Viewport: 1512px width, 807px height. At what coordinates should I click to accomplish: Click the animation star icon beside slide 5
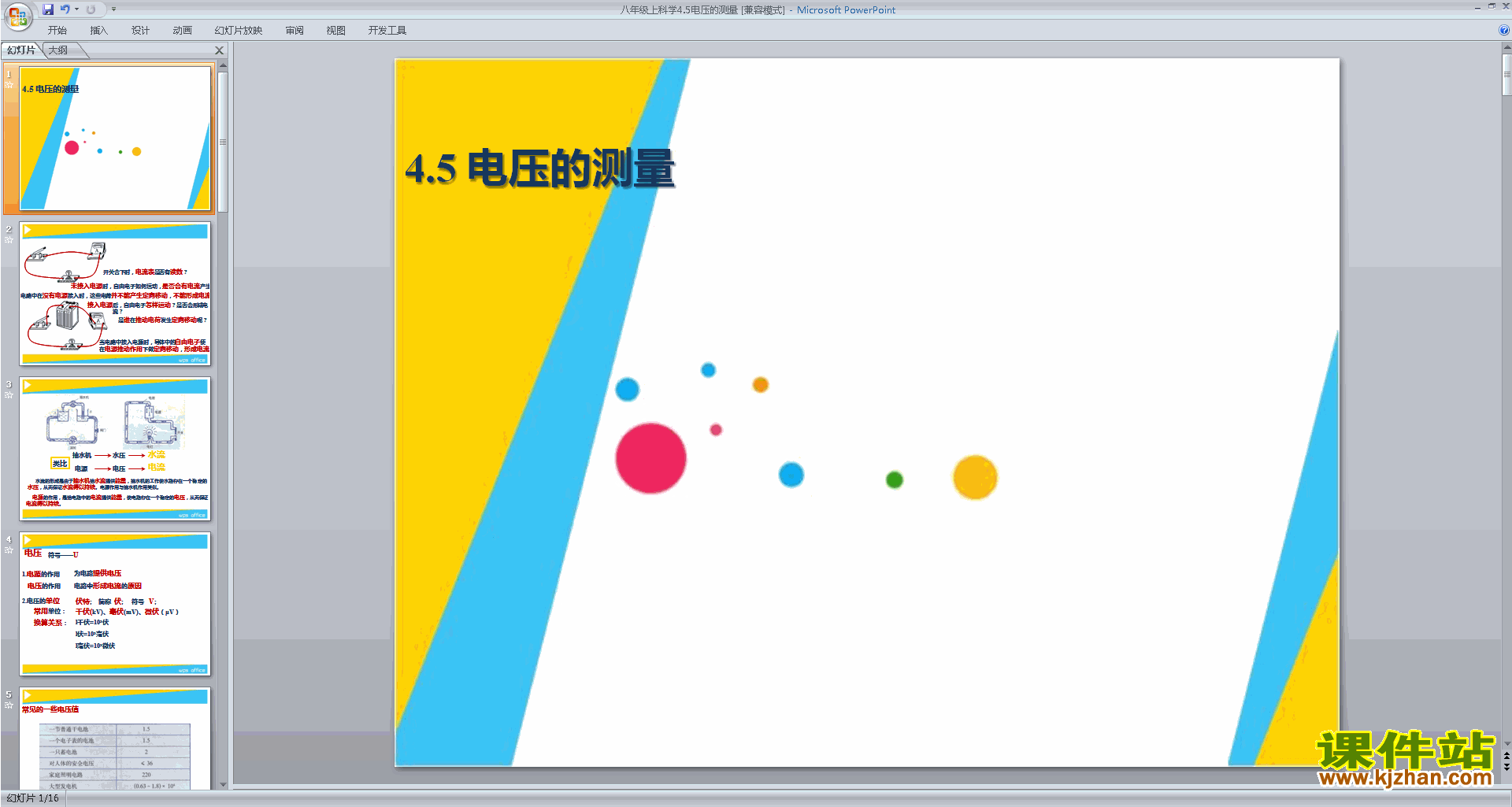(x=9, y=705)
